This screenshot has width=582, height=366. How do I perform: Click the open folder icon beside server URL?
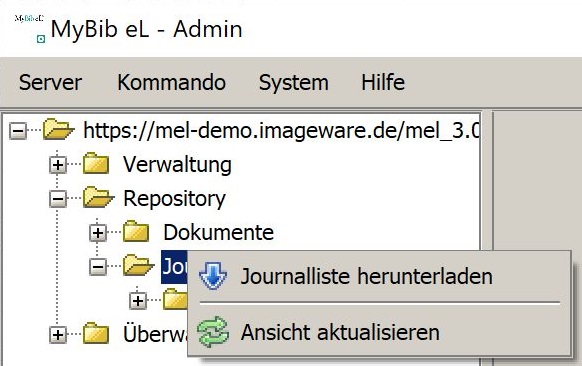[x=58, y=129]
